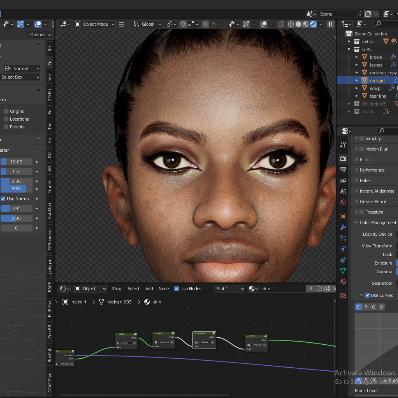The width and height of the screenshot is (398, 398).
Task: Click the 3D viewport editor type icon
Action: [64, 24]
